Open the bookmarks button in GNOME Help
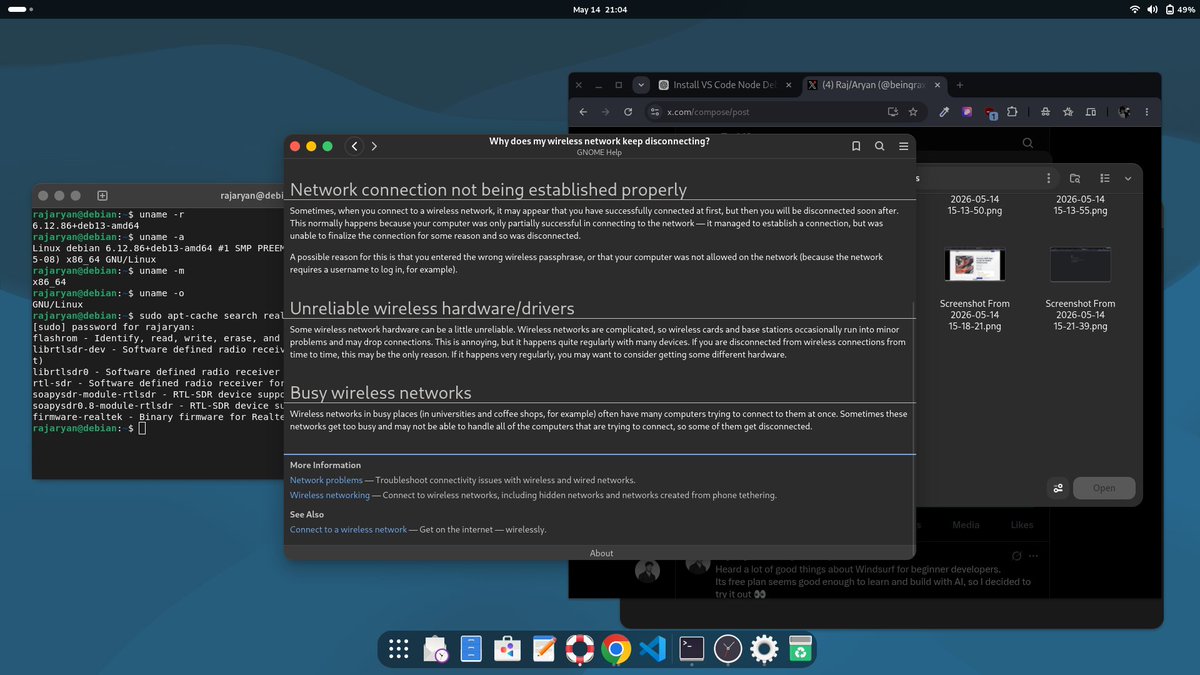Image resolution: width=1200 pixels, height=675 pixels. tap(856, 146)
